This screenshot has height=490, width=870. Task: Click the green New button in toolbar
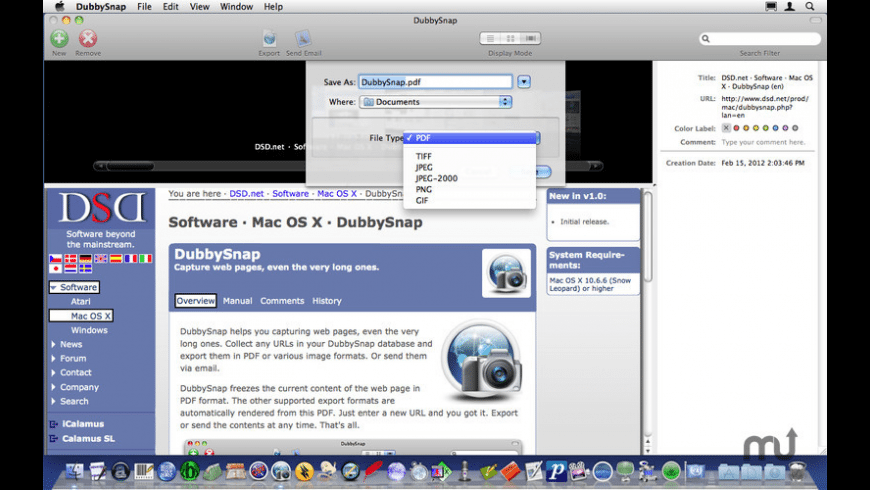(59, 38)
